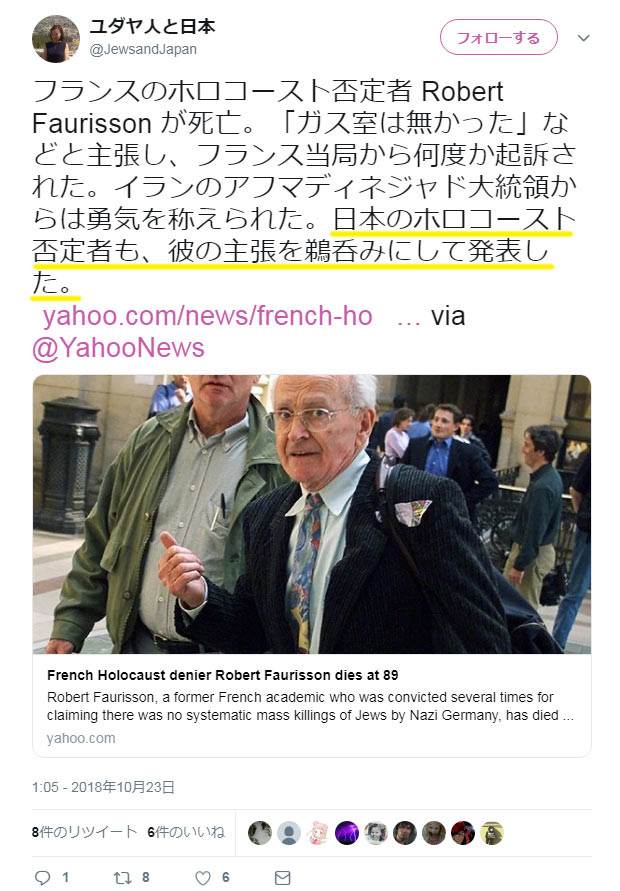Image resolution: width=620 pixels, height=891 pixels.
Task: Open the tweet author's profile avatar
Action: [55, 39]
